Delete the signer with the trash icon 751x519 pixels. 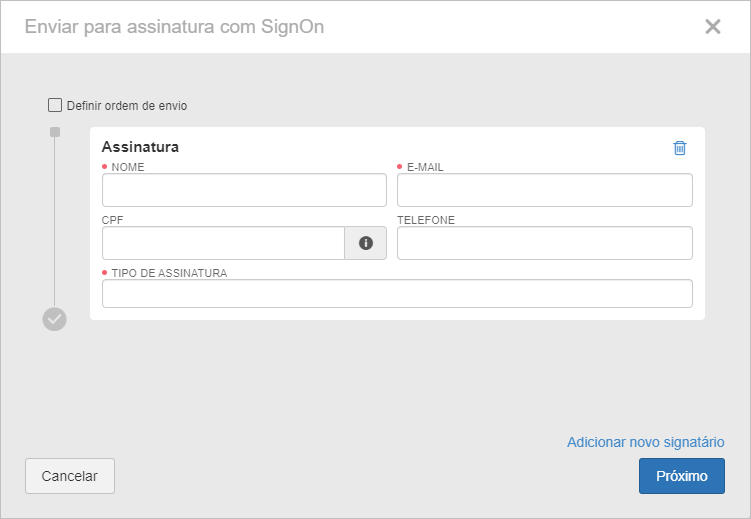[680, 148]
